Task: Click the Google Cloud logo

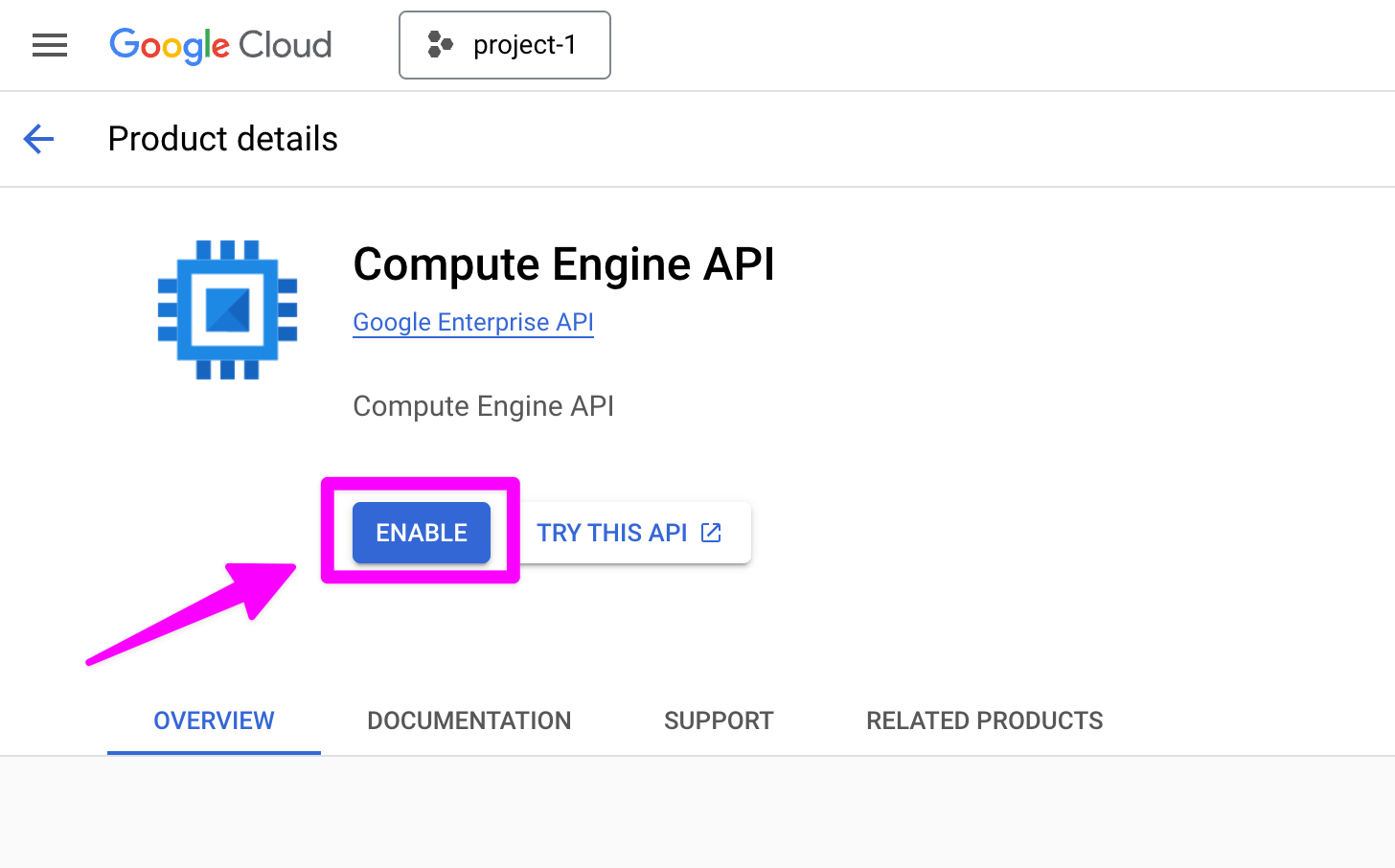Action: coord(220,45)
